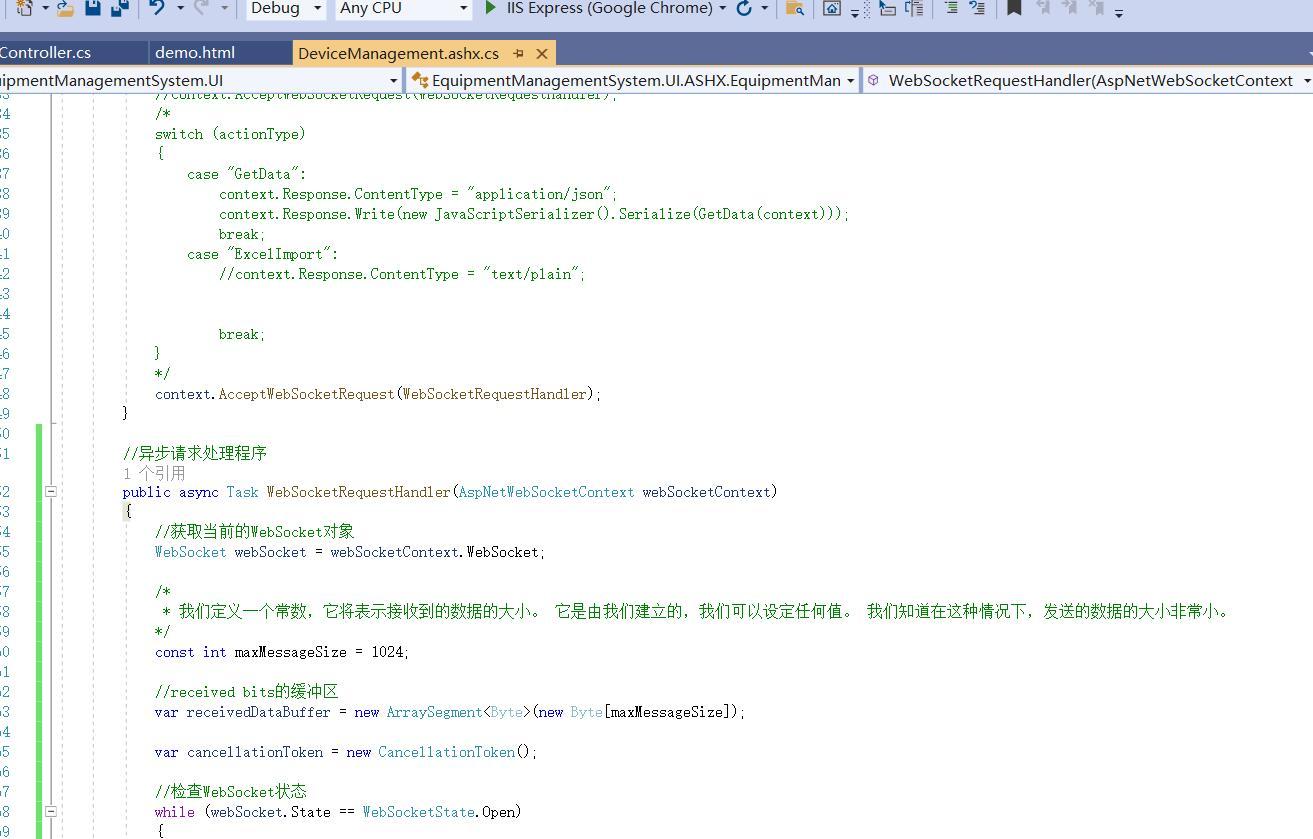This screenshot has width=1313, height=839.
Task: Click the New Item toolbar icon
Action: 25,8
